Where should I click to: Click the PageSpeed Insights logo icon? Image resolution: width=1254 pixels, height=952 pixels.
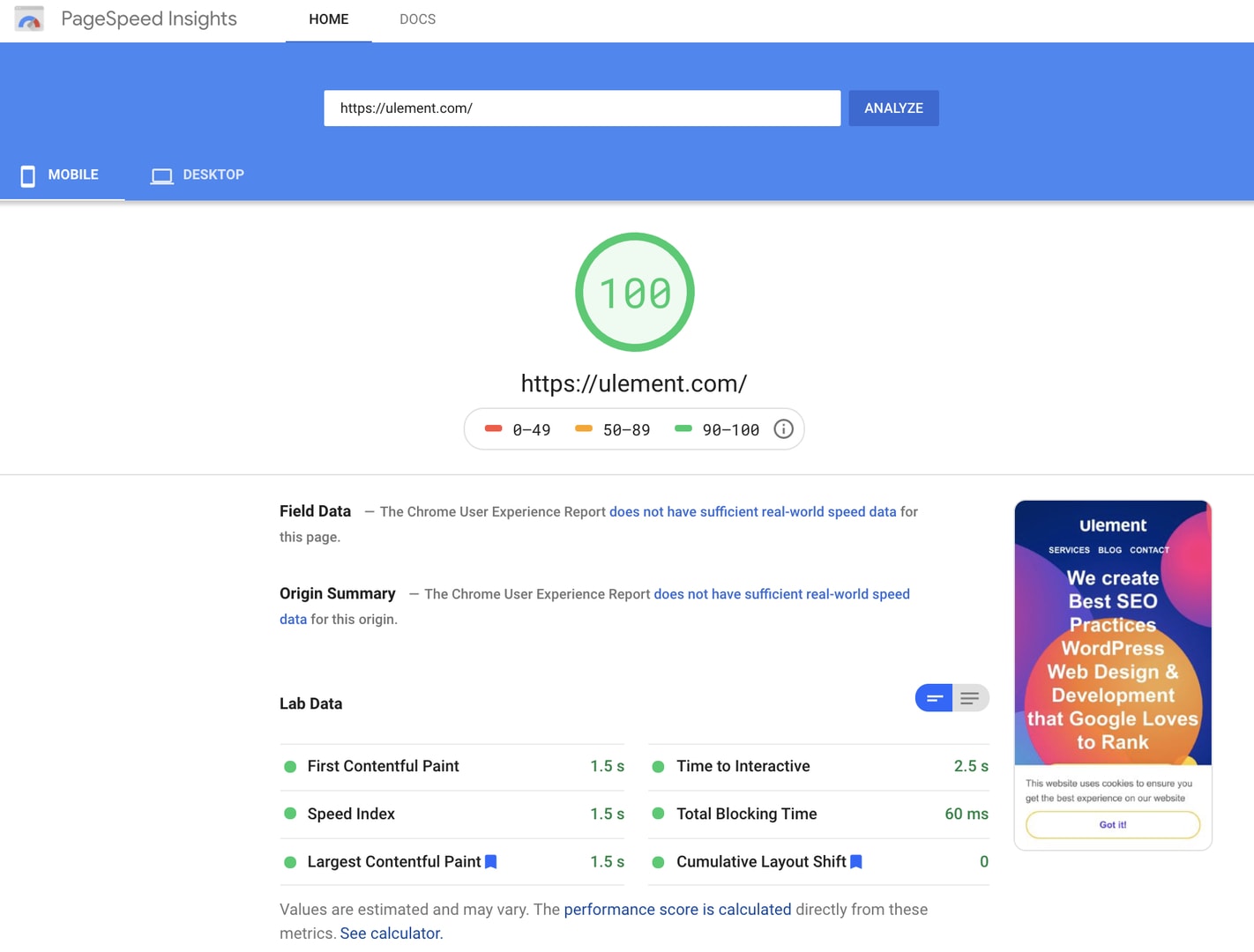29,19
